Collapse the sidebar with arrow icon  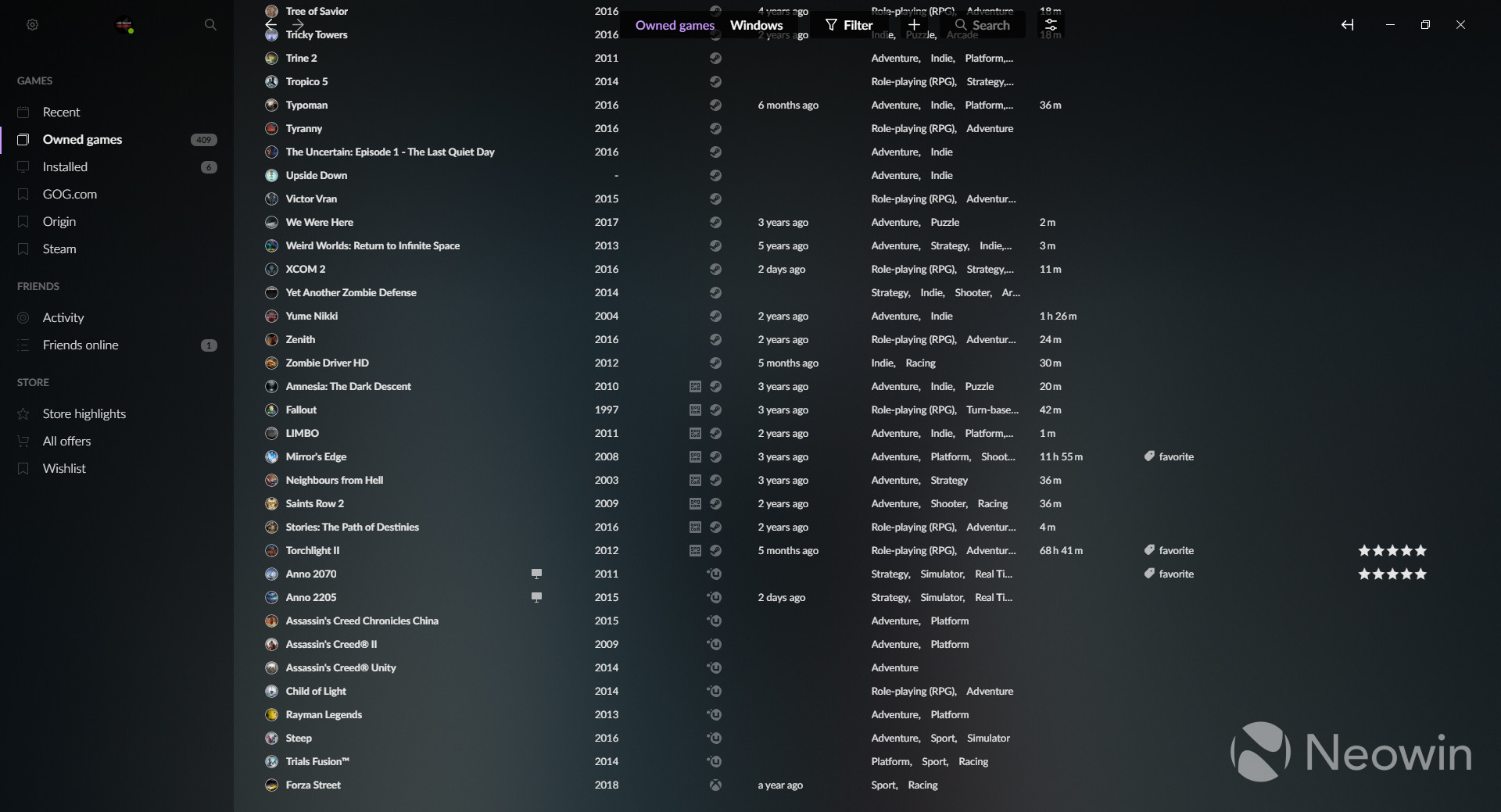point(1347,25)
